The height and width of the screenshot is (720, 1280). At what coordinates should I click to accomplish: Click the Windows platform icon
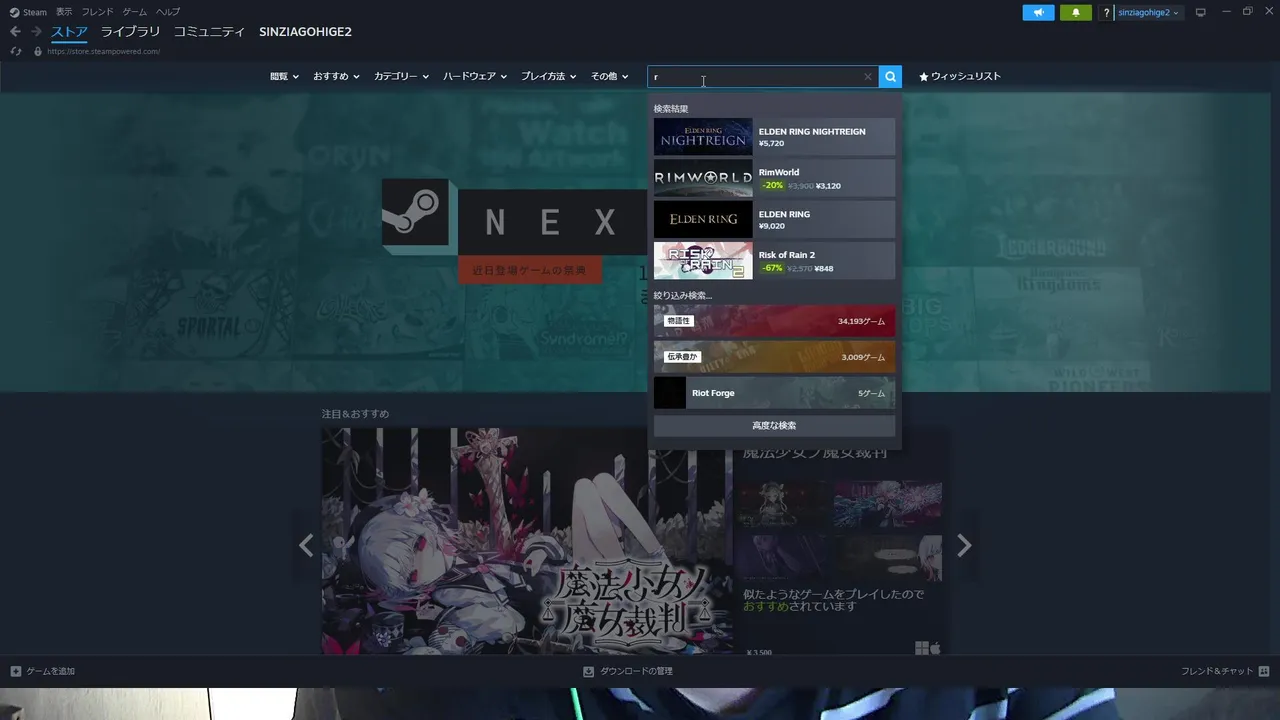click(922, 648)
